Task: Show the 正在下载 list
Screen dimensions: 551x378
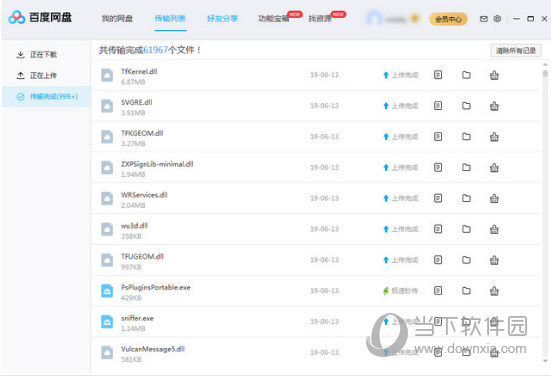Action: [x=37, y=54]
